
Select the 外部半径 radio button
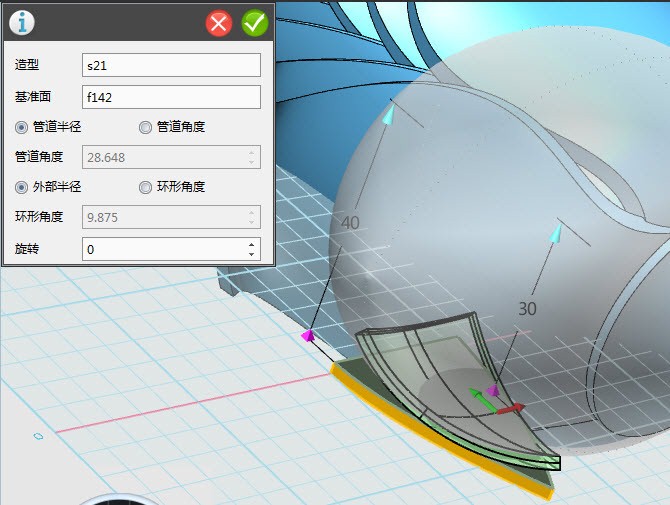pos(22,187)
